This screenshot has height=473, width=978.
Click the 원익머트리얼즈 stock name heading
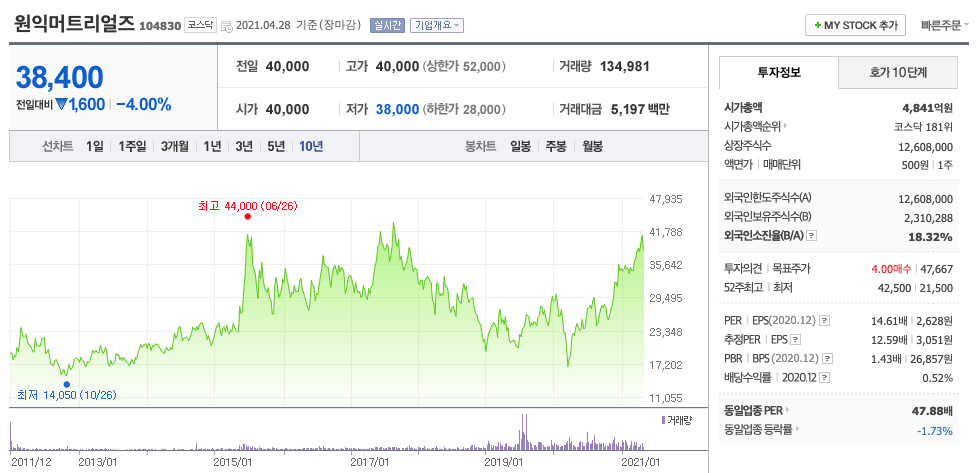(74, 24)
